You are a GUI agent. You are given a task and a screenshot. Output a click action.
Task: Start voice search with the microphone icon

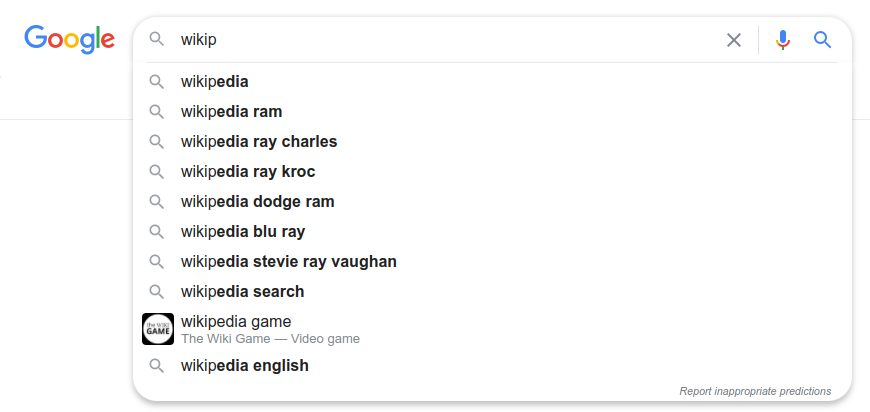782,40
